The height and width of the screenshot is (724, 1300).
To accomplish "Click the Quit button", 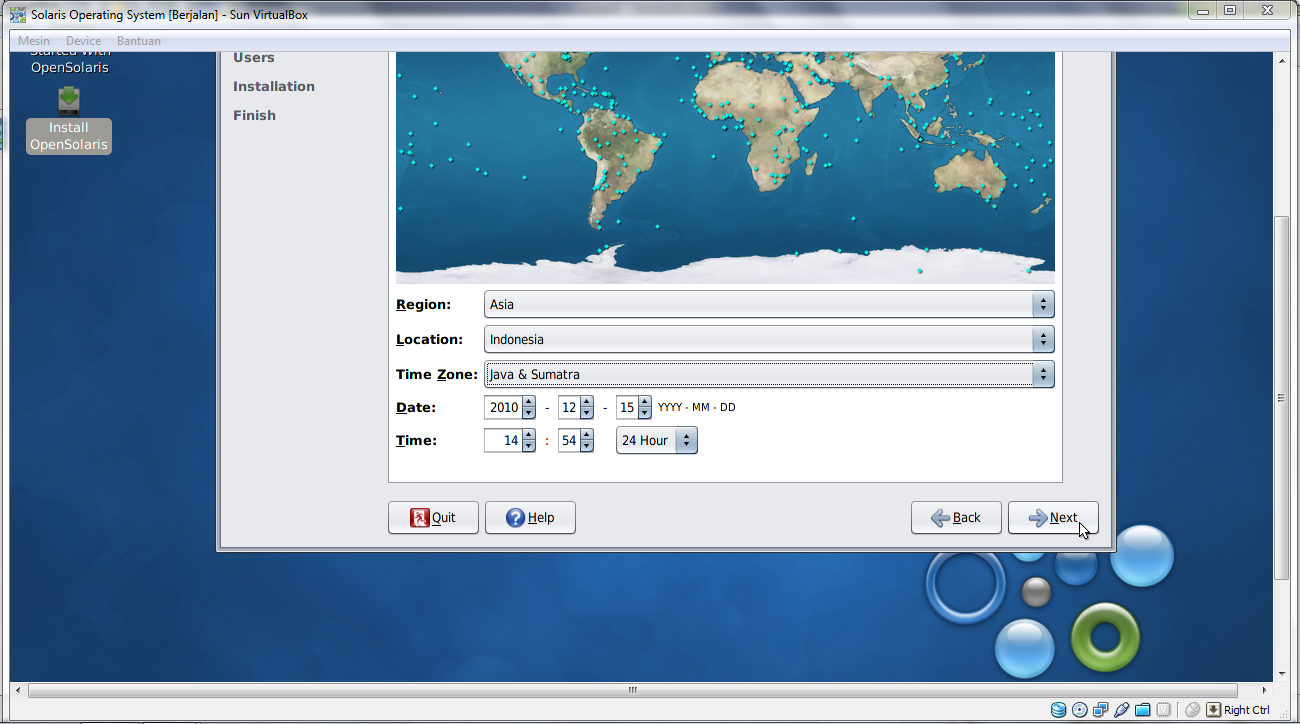I will tap(433, 517).
